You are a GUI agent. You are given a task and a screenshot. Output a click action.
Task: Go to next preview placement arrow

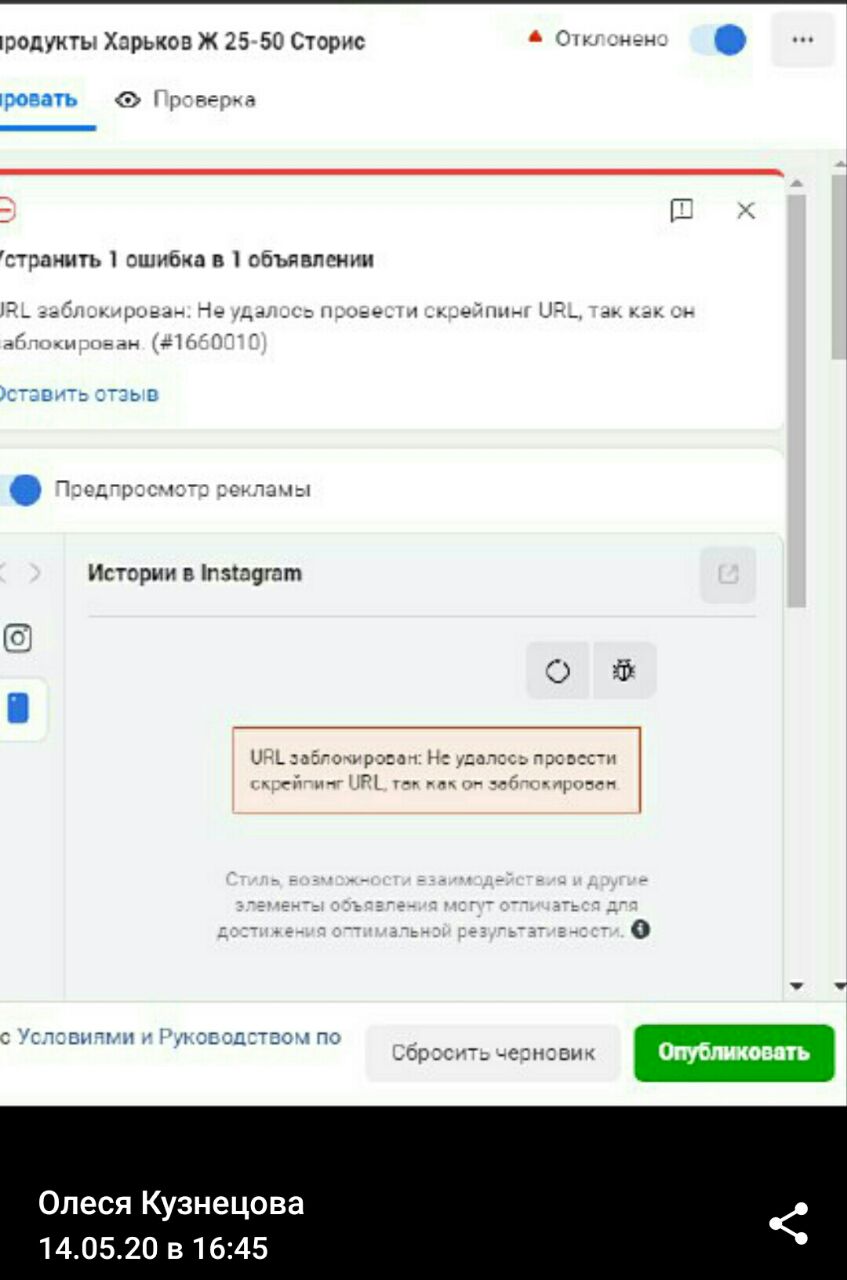[x=35, y=573]
